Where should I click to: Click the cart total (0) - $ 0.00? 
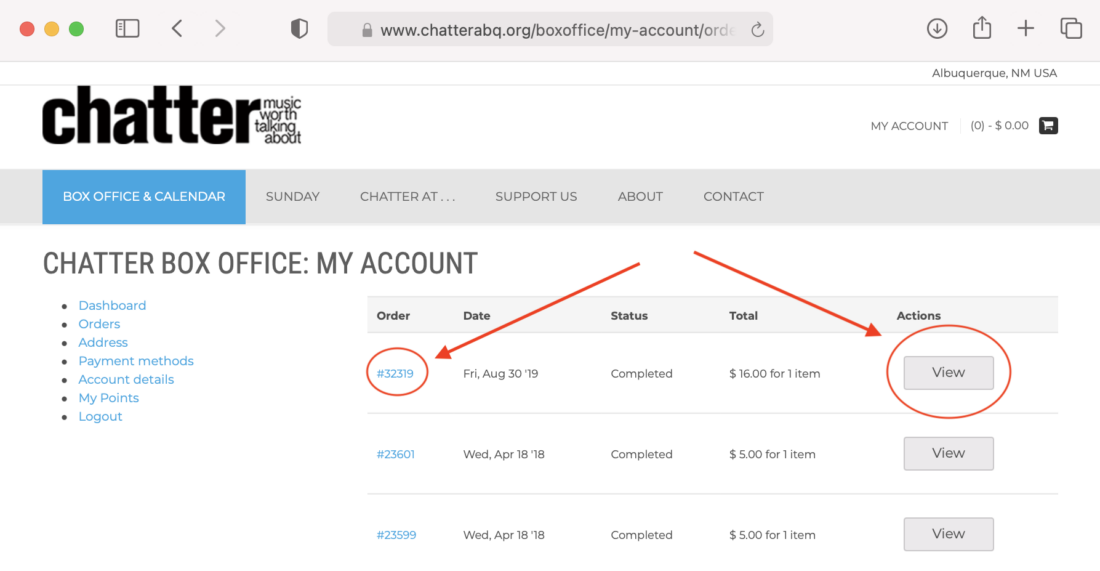(x=1000, y=126)
